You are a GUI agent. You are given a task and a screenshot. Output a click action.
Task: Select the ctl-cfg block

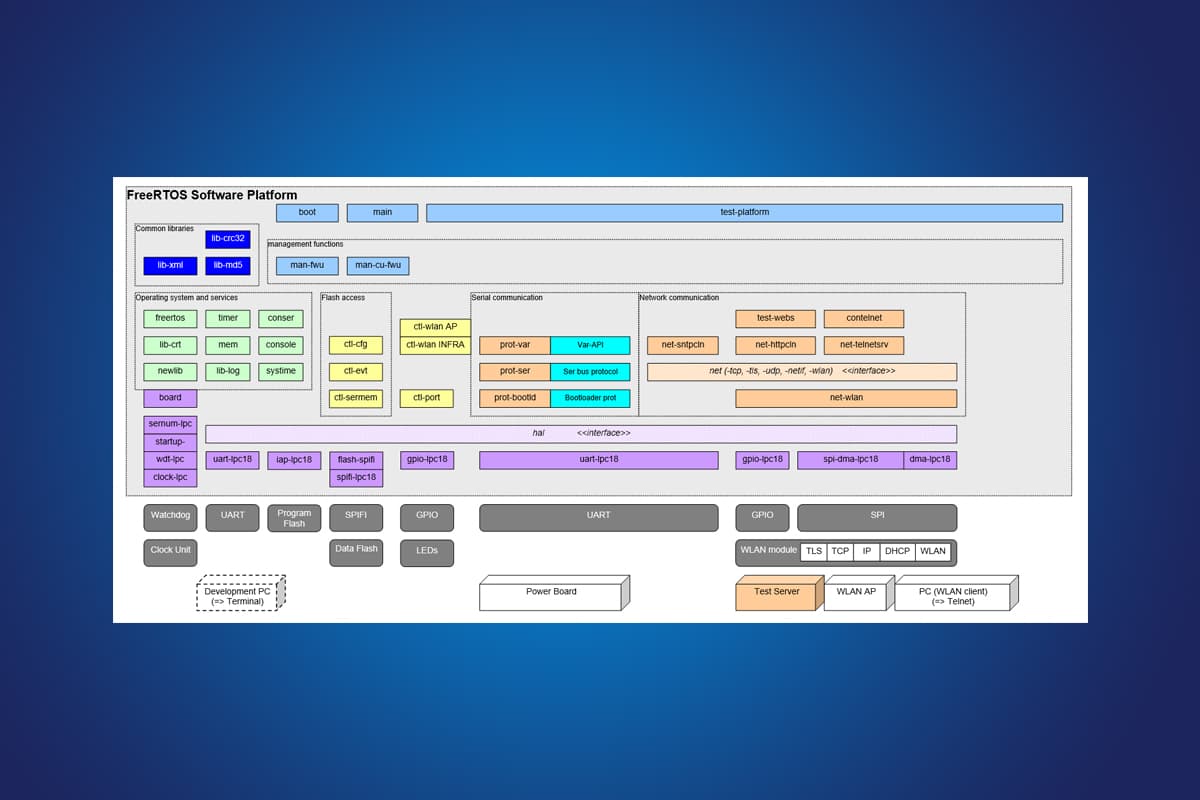[356, 345]
